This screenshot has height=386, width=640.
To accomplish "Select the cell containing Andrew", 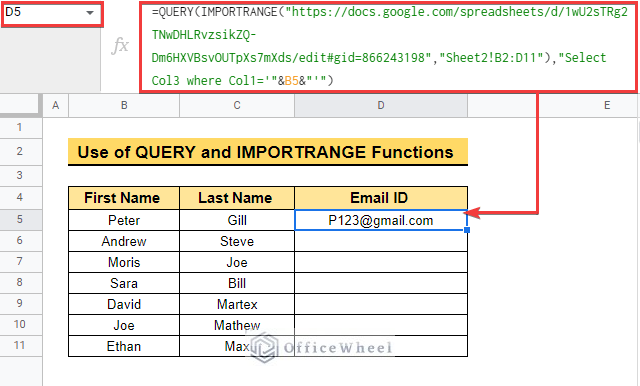I will 124,241.
